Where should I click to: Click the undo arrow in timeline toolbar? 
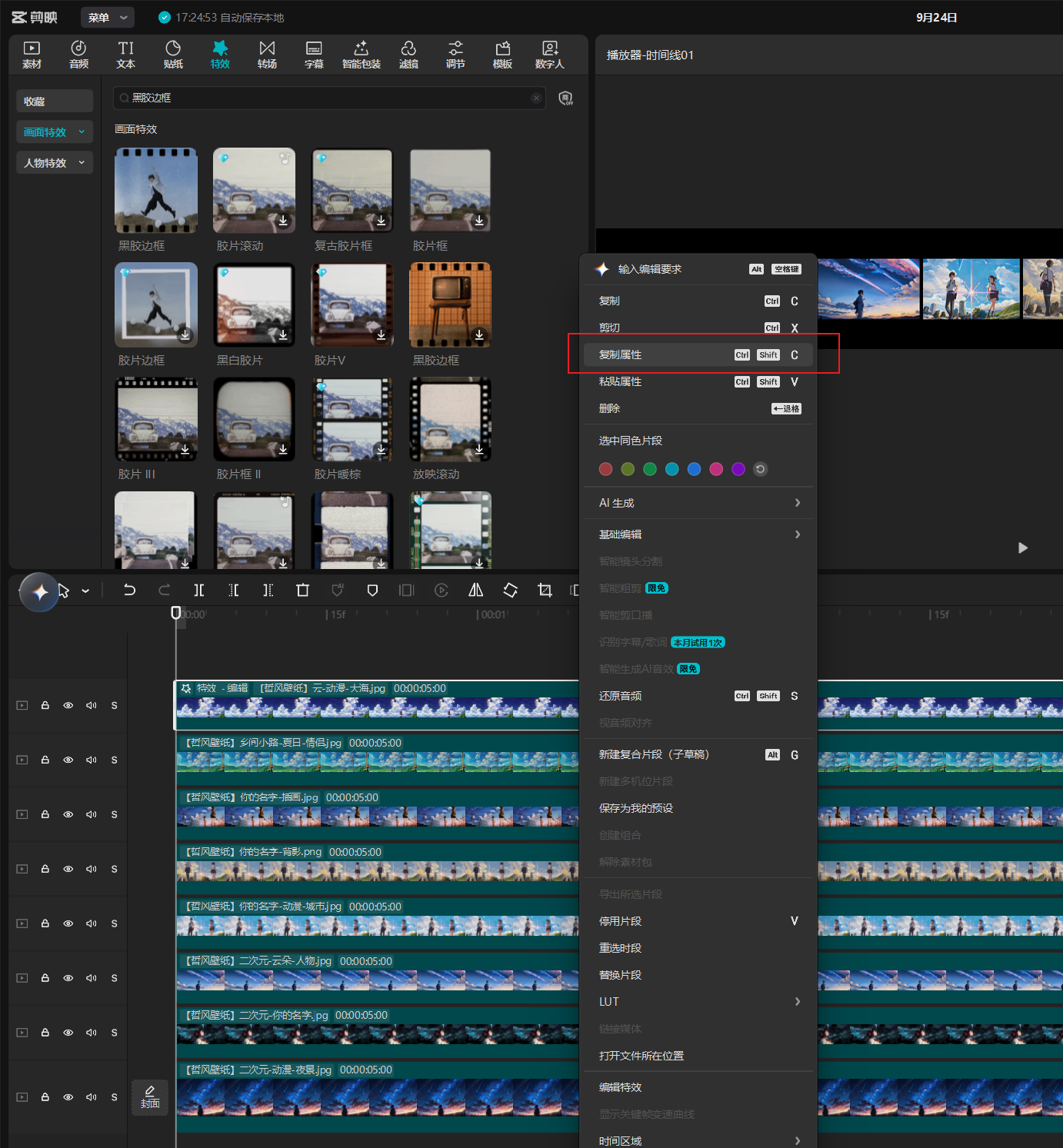[x=129, y=590]
